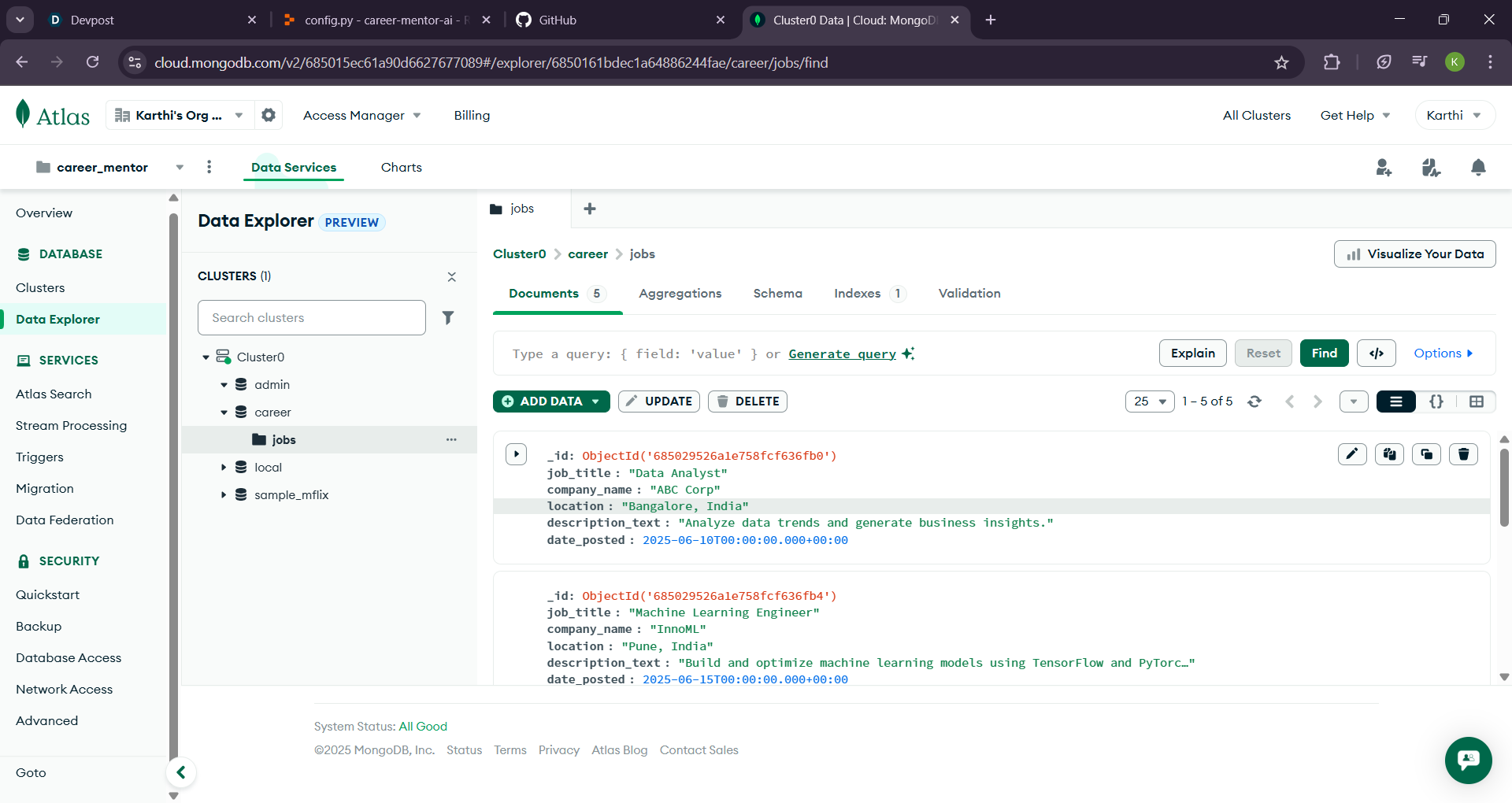Switch to table view of documents
Viewport: 1512px width, 803px height.
click(1476, 401)
